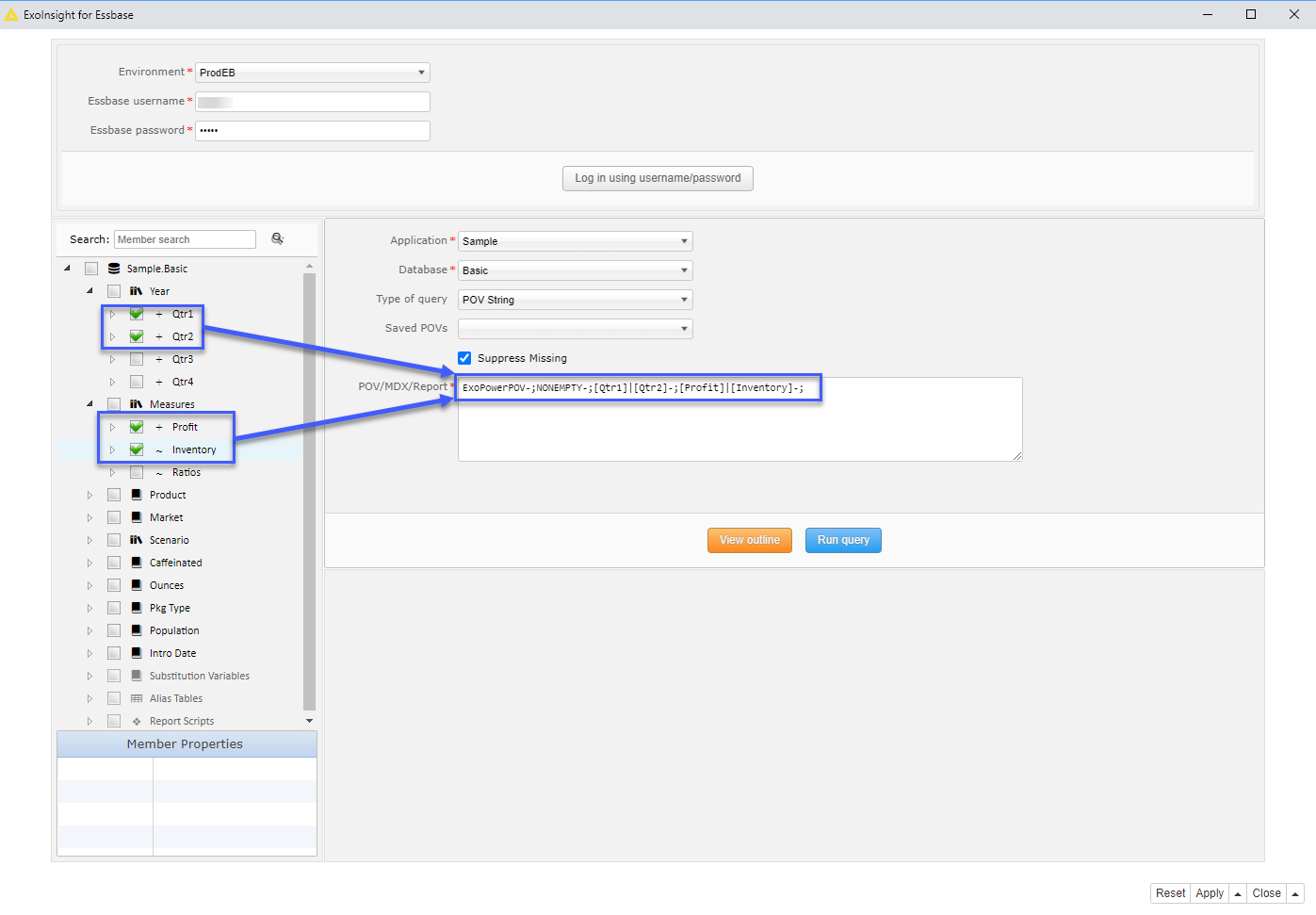Click the tilde consolidation icon beside Inventory
The image size is (1316, 915).
click(x=159, y=450)
